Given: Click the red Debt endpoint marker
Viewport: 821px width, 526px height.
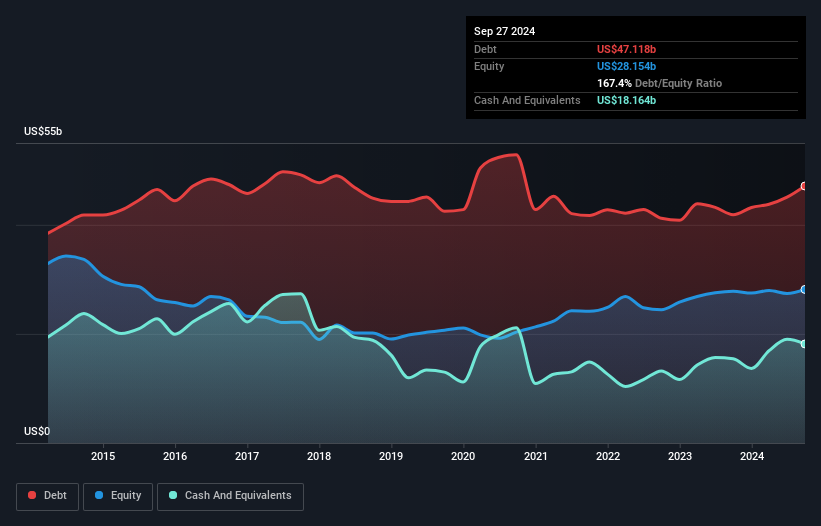Looking at the screenshot, I should pyautogui.click(x=804, y=186).
